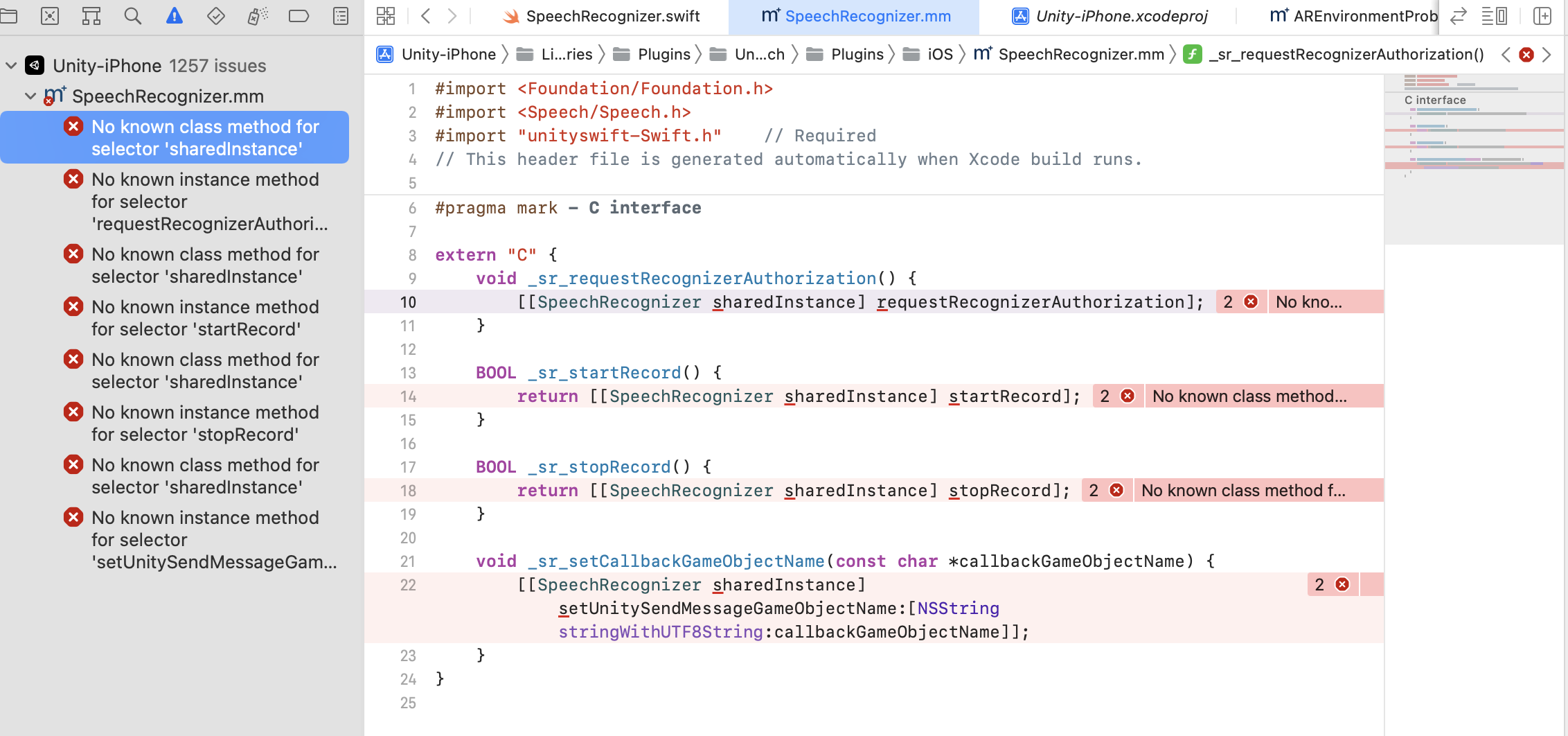Click the 'extern "C"' declaration
The height and width of the screenshot is (736, 1568).
485,255
